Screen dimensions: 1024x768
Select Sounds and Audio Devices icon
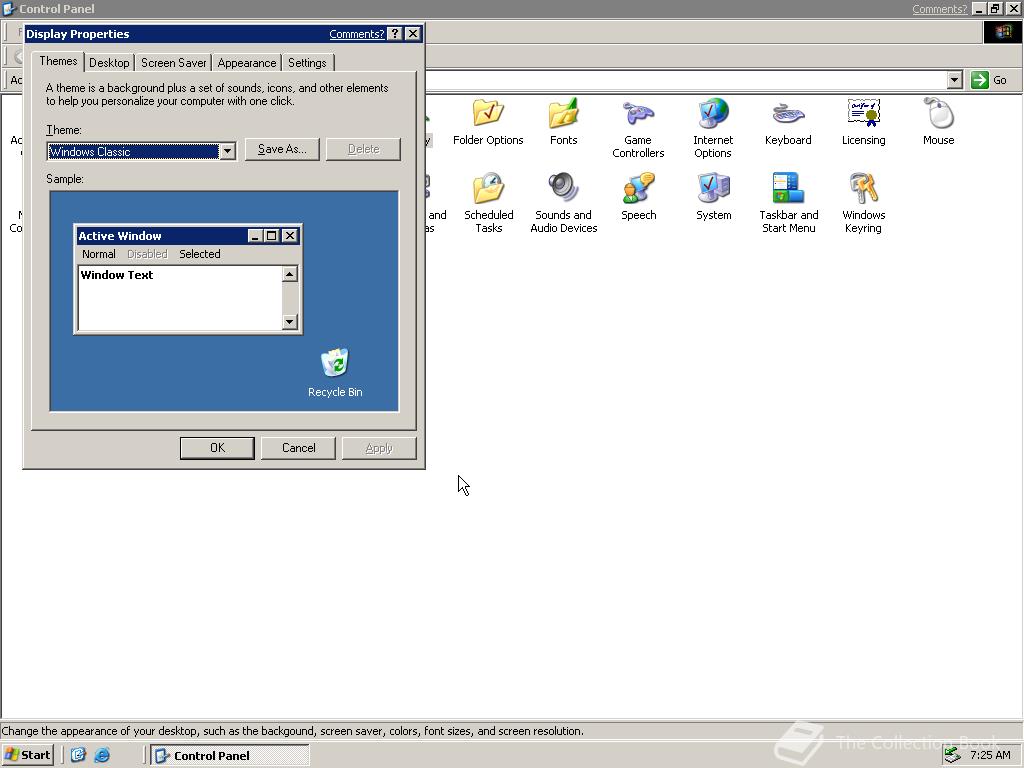pos(564,202)
